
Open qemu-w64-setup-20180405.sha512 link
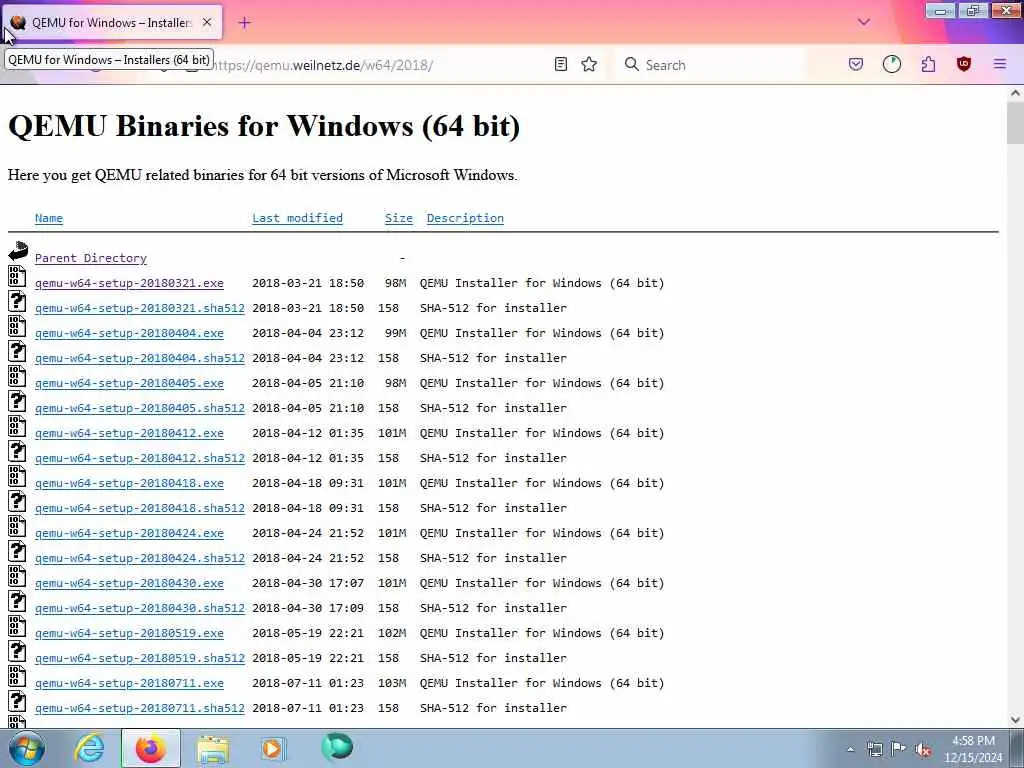pyautogui.click(x=140, y=408)
